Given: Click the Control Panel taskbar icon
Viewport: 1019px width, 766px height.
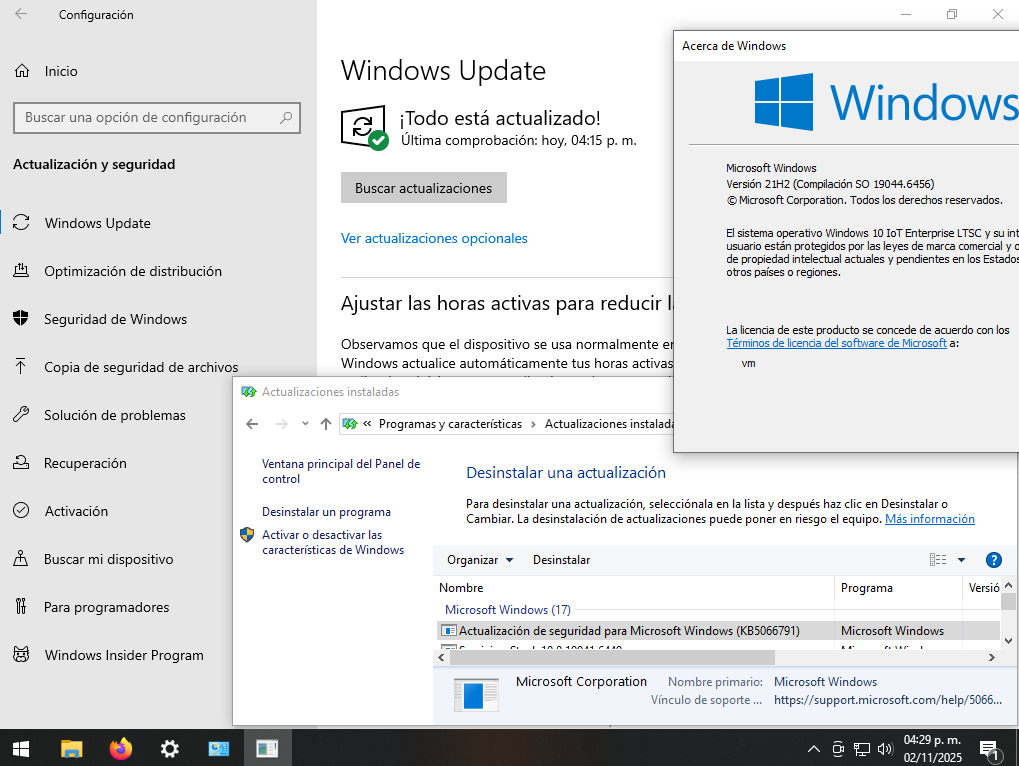Looking at the screenshot, I should pos(218,749).
